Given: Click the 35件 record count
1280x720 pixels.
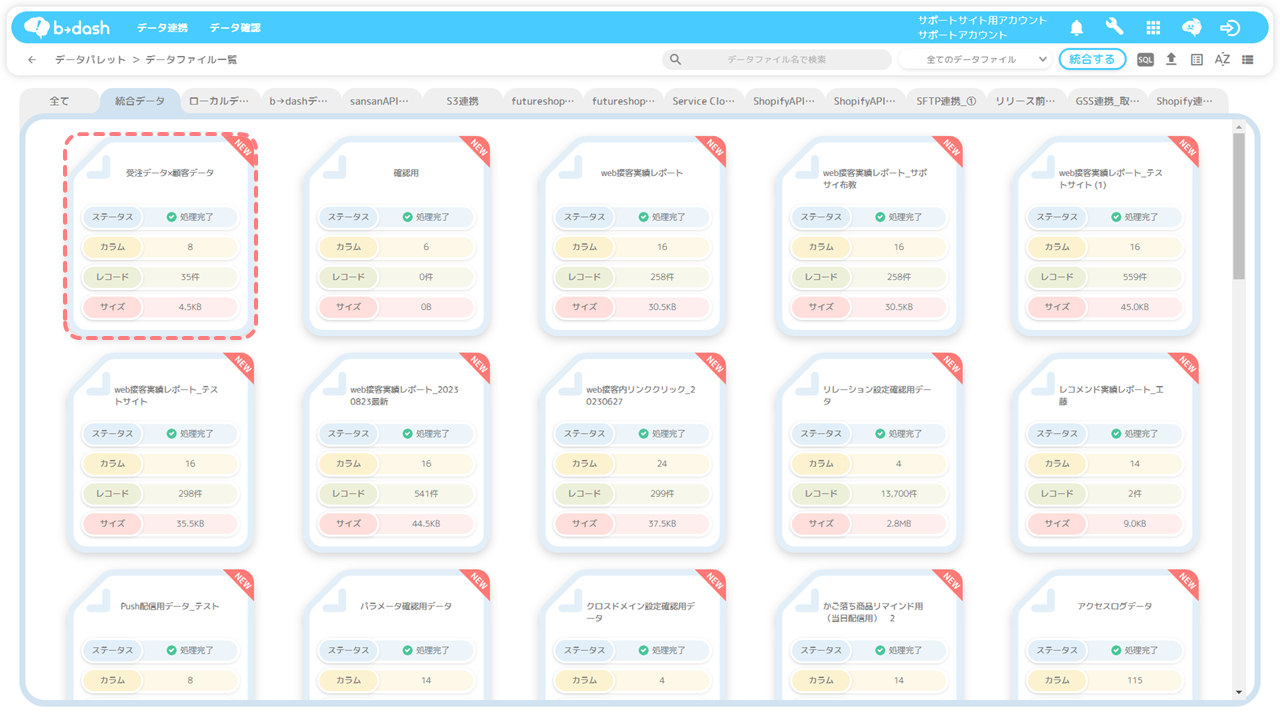Looking at the screenshot, I should point(190,277).
